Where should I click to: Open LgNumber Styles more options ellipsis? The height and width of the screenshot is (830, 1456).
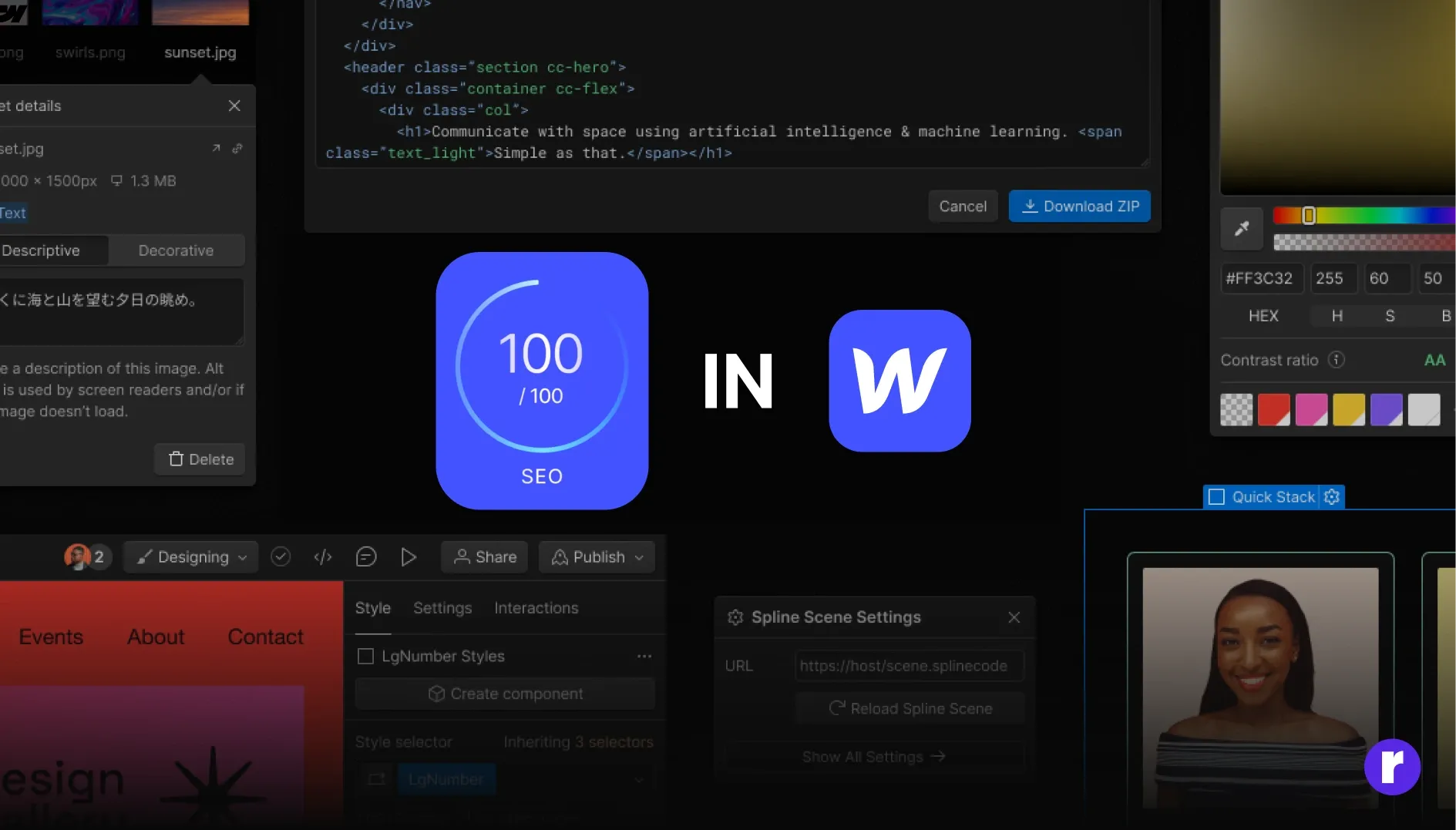pyautogui.click(x=644, y=657)
